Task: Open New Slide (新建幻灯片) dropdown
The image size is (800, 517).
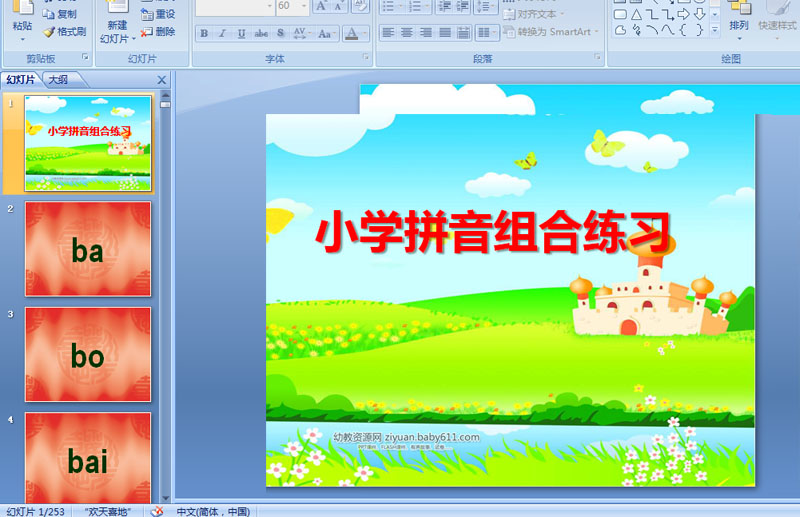Action: tap(118, 33)
